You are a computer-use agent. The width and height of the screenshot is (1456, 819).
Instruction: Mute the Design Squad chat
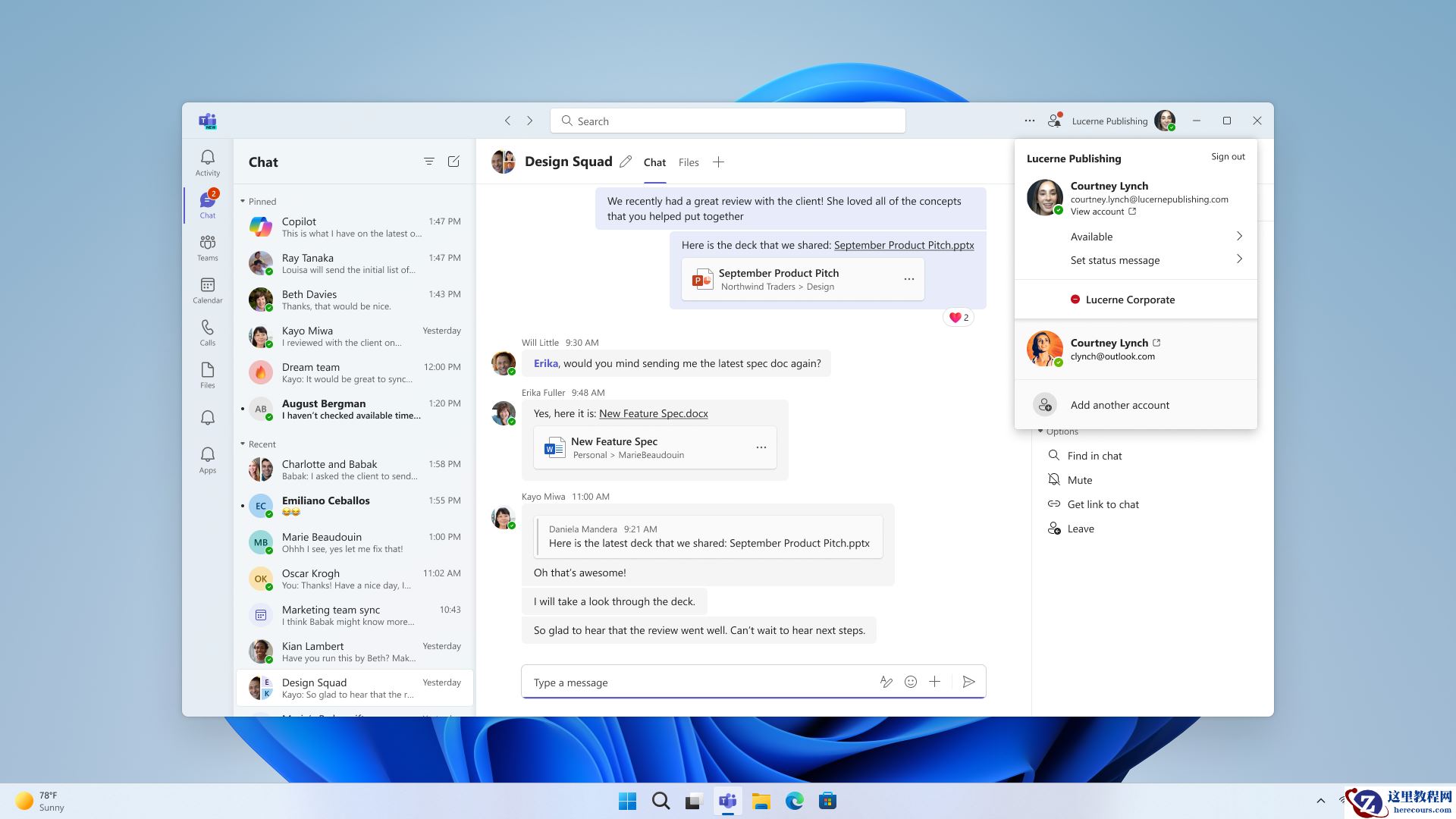(x=1079, y=479)
